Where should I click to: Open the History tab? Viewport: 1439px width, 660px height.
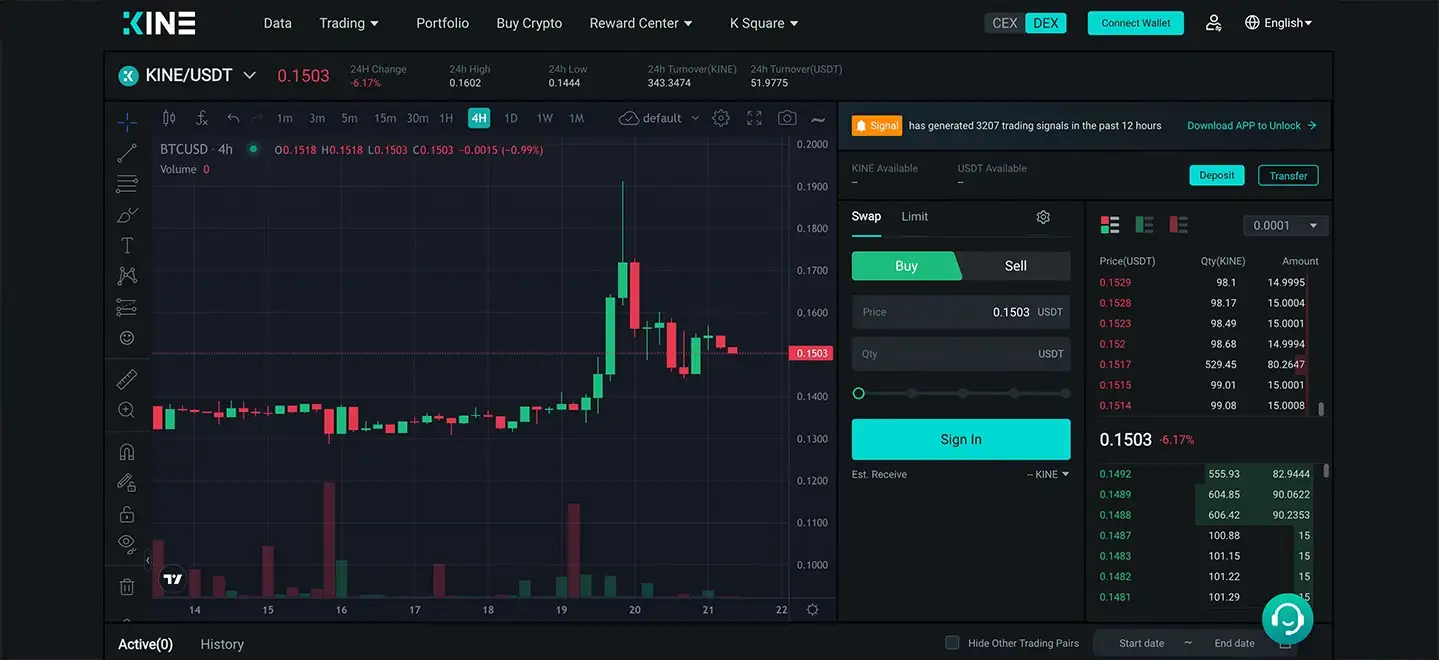coord(222,644)
